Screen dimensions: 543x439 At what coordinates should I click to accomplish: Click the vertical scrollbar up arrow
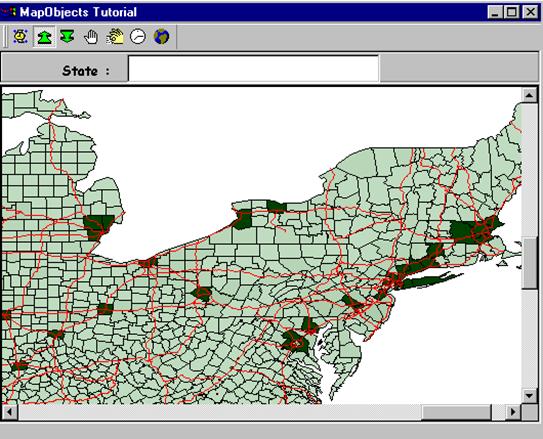tap(529, 95)
